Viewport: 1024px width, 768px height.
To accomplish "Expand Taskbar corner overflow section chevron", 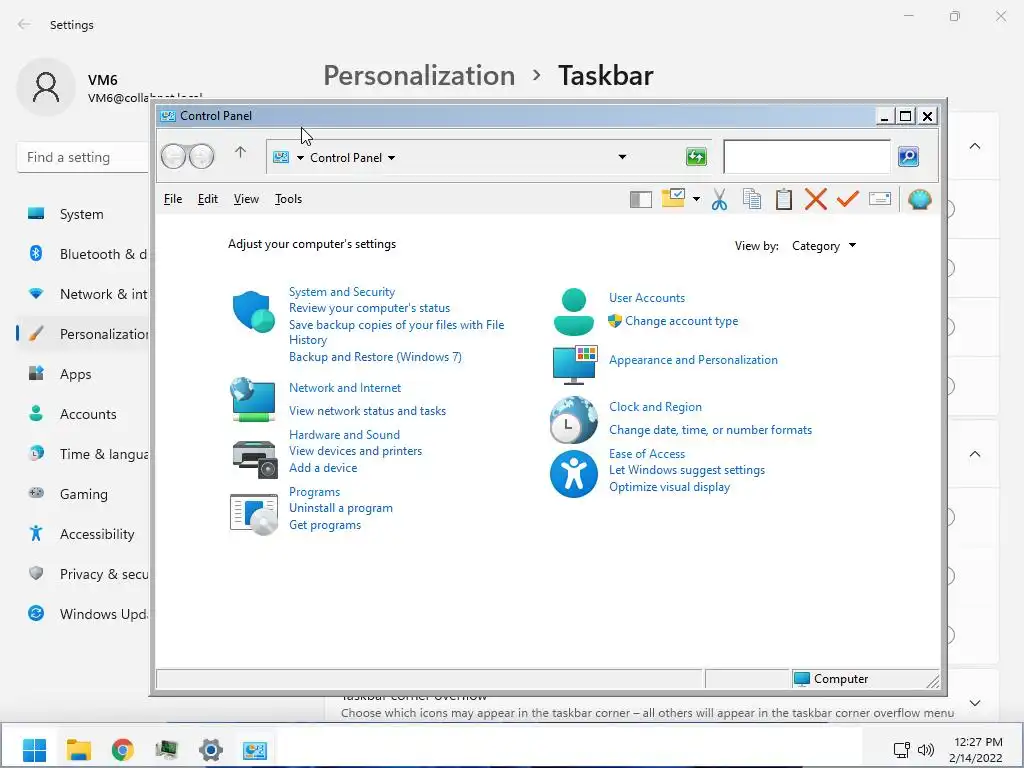I will [x=975, y=703].
